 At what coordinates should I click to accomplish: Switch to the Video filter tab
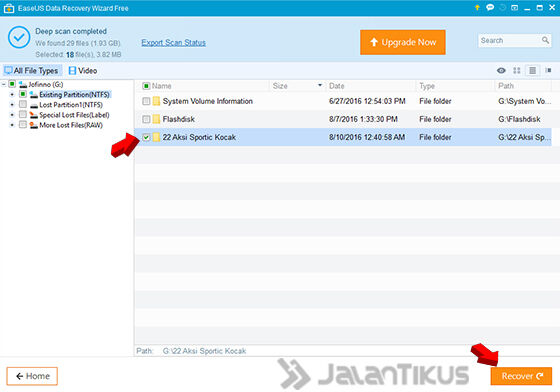pos(83,71)
